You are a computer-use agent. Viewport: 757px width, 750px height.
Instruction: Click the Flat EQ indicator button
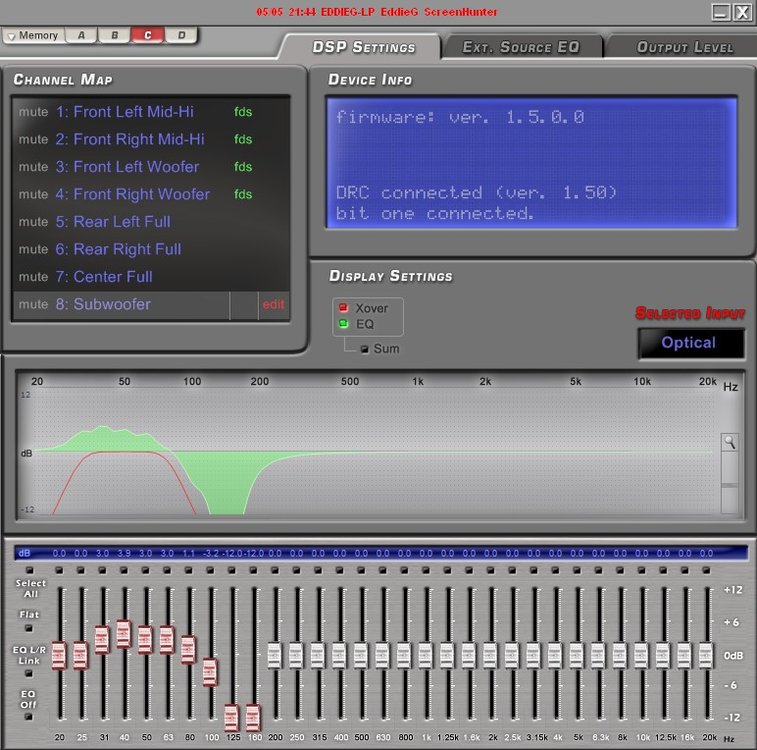29,628
